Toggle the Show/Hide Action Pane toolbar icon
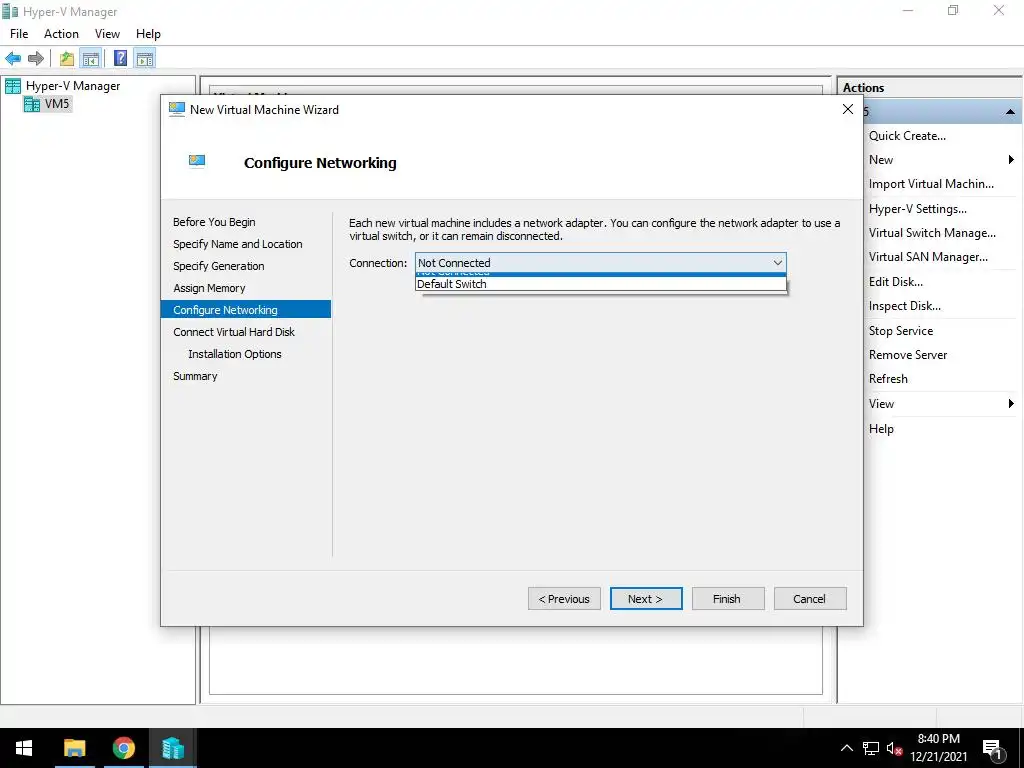Image resolution: width=1024 pixels, height=768 pixels. (145, 59)
